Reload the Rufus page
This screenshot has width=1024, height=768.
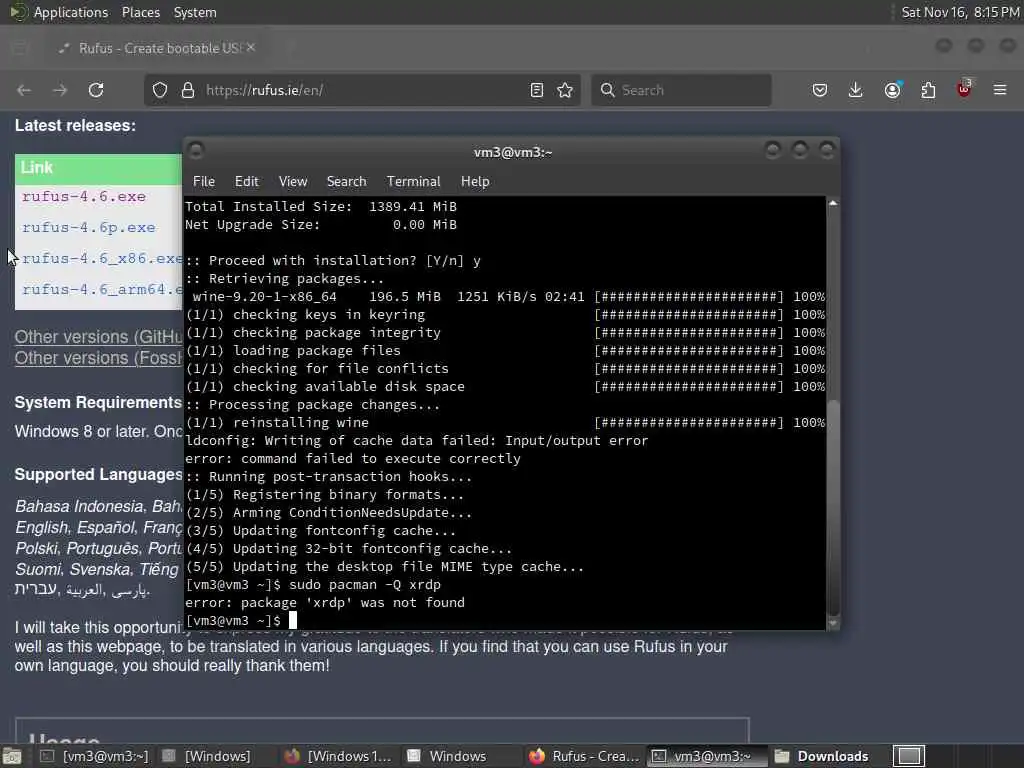coord(96,90)
